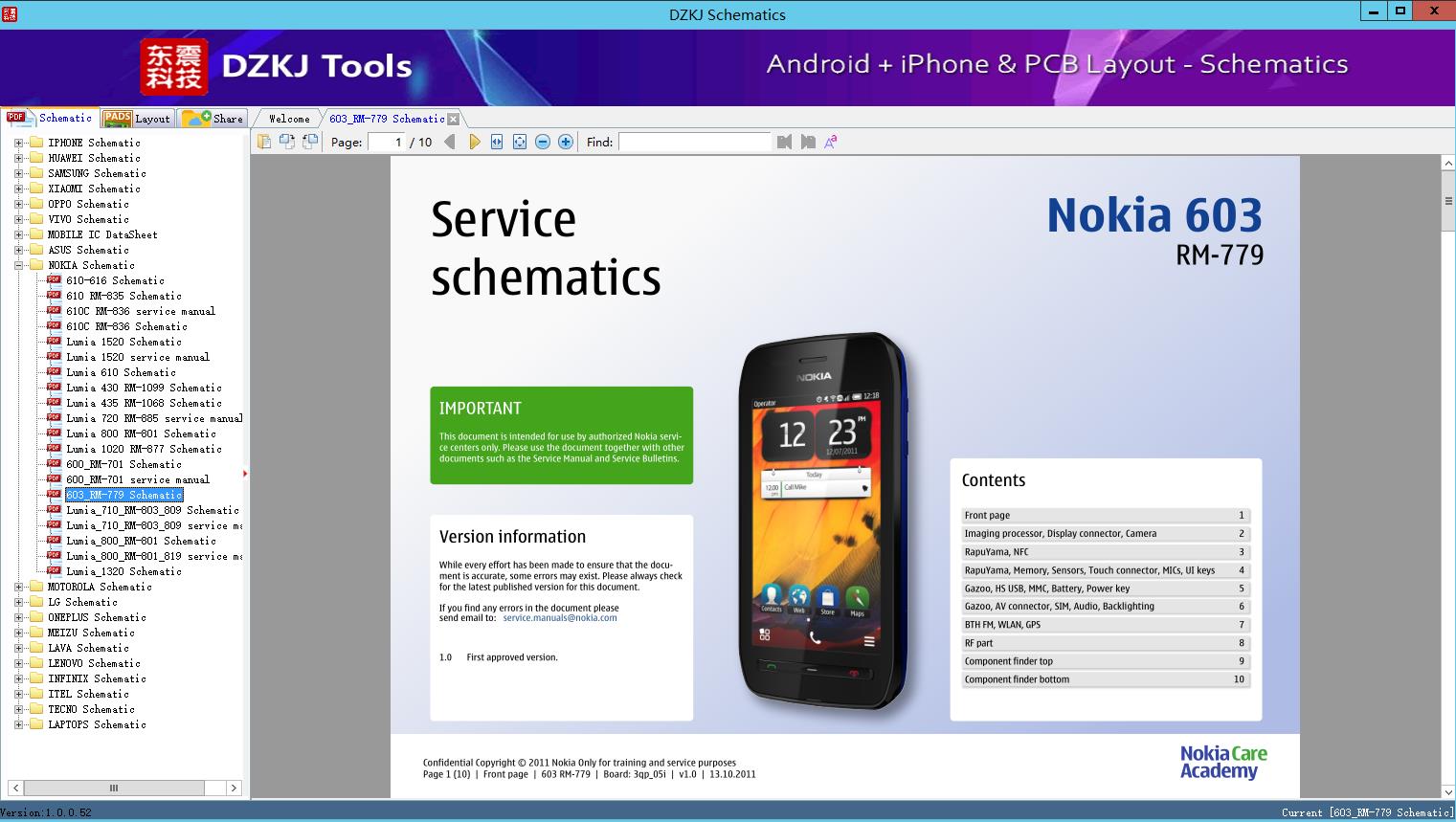Expand the ONEPLUS Schematic node
Image resolution: width=1456 pixels, height=822 pixels.
point(18,617)
